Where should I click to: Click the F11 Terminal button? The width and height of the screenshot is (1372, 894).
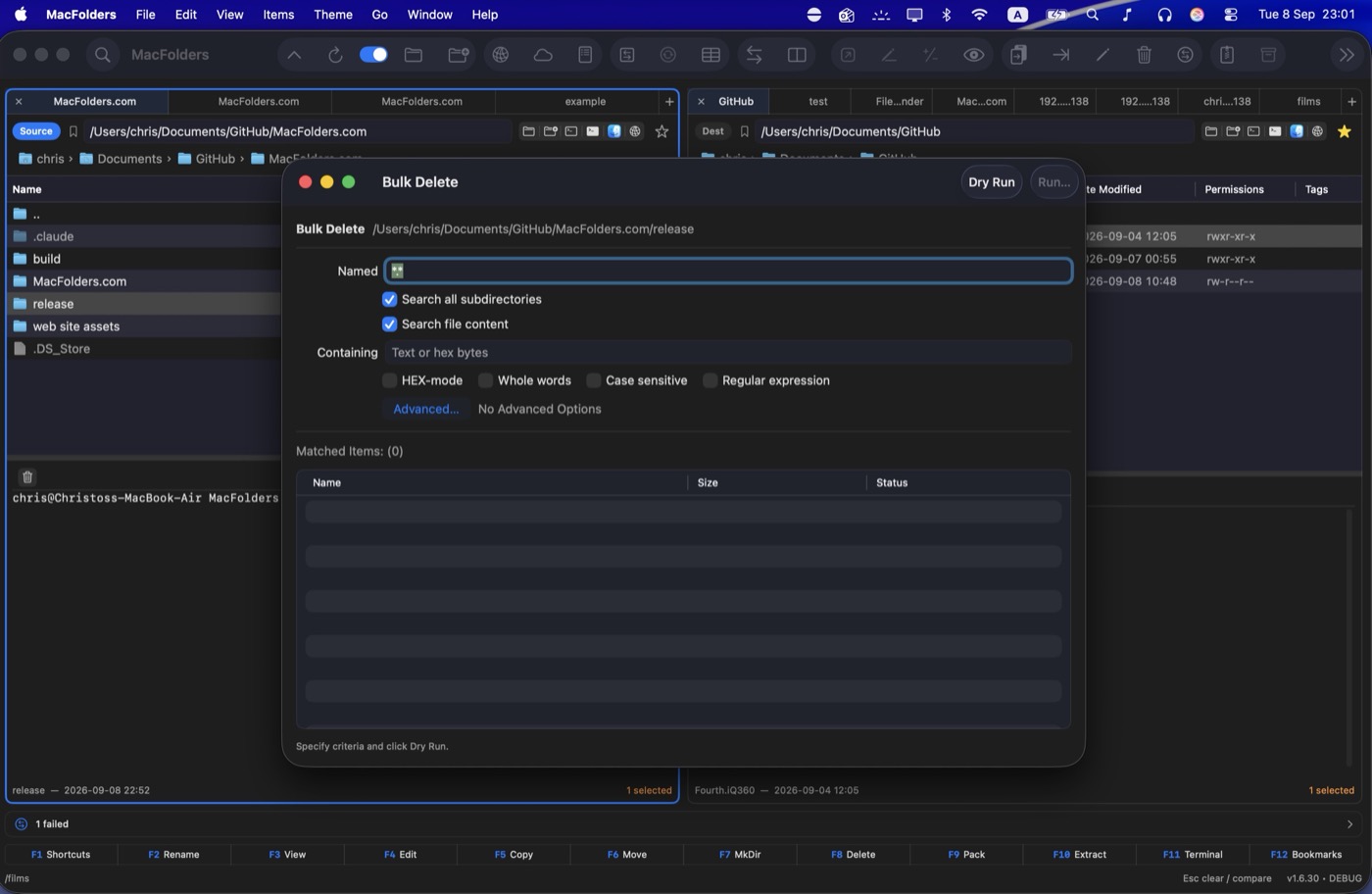click(1193, 855)
